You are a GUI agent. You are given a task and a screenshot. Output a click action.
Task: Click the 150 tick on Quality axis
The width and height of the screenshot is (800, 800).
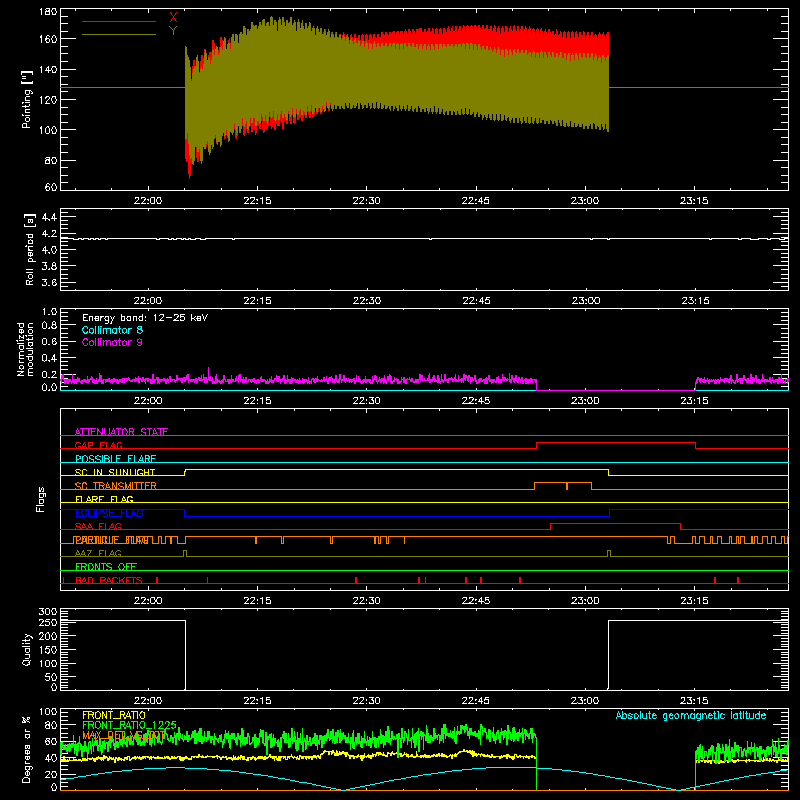pos(48,650)
